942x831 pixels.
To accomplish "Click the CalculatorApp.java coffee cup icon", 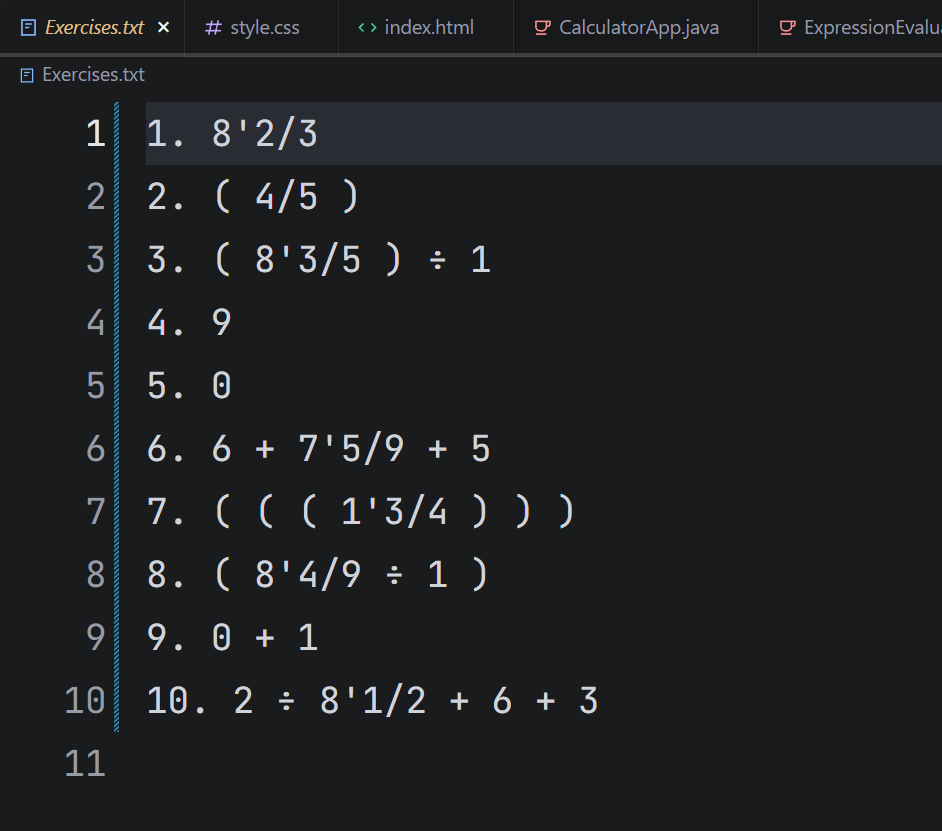I will (542, 28).
